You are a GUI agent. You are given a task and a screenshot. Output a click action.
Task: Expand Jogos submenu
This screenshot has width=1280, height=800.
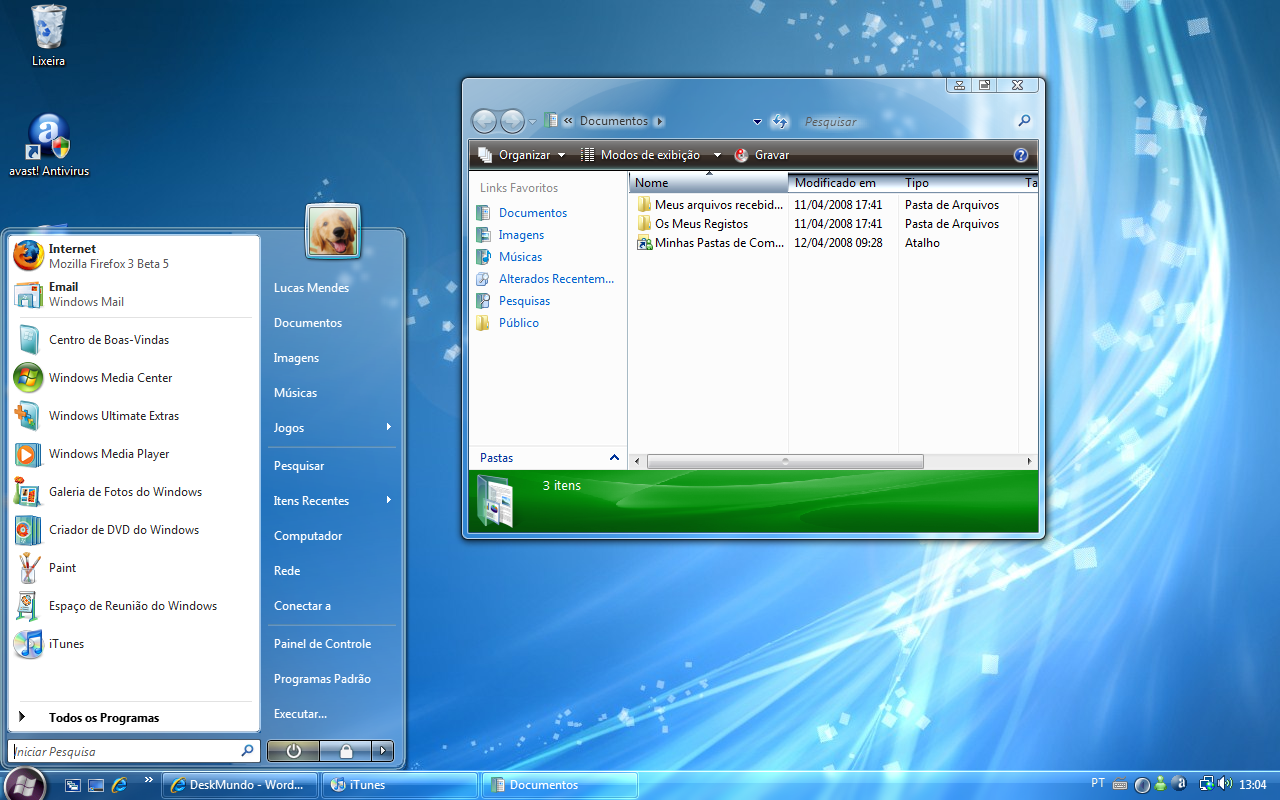(331, 428)
